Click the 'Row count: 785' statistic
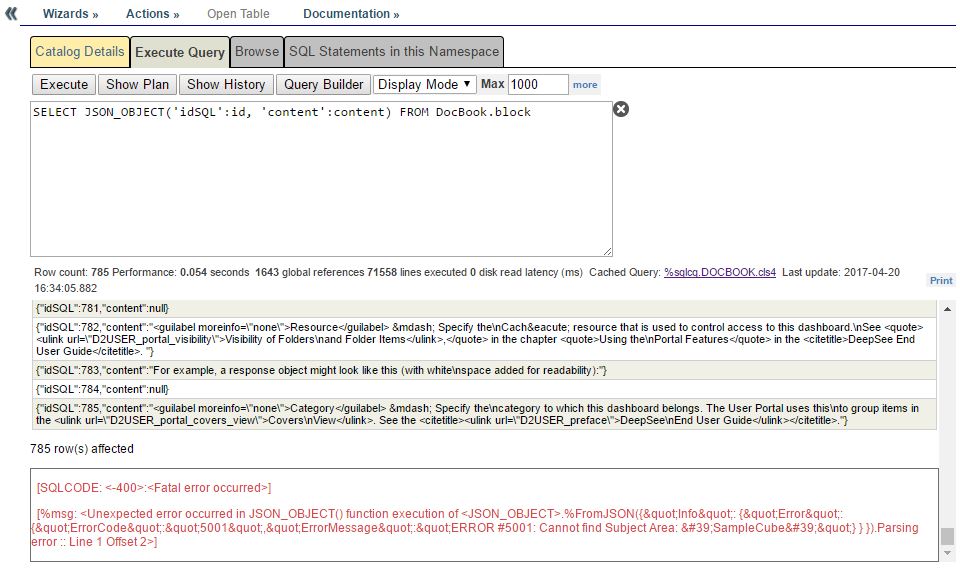Image resolution: width=960 pixels, height=576 pixels. [x=72, y=272]
